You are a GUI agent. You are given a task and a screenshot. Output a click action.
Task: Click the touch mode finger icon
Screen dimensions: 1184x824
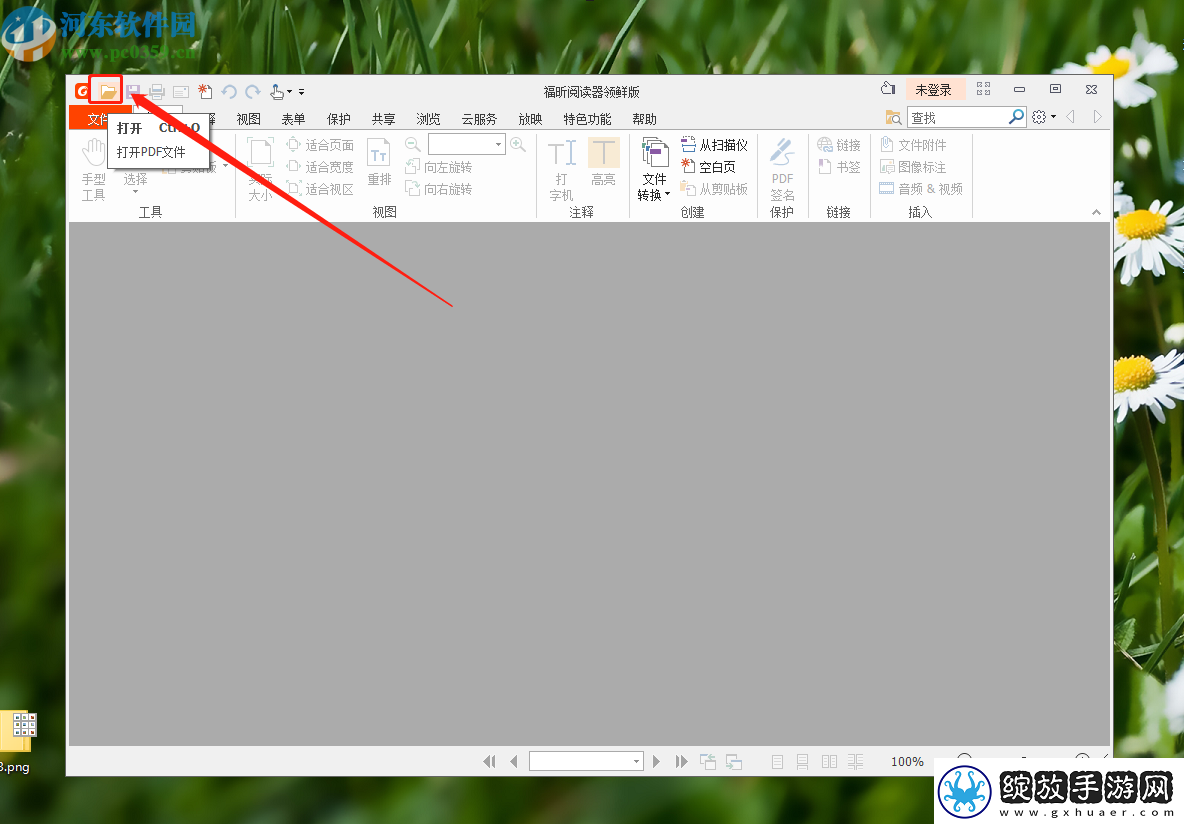pyautogui.click(x=277, y=92)
